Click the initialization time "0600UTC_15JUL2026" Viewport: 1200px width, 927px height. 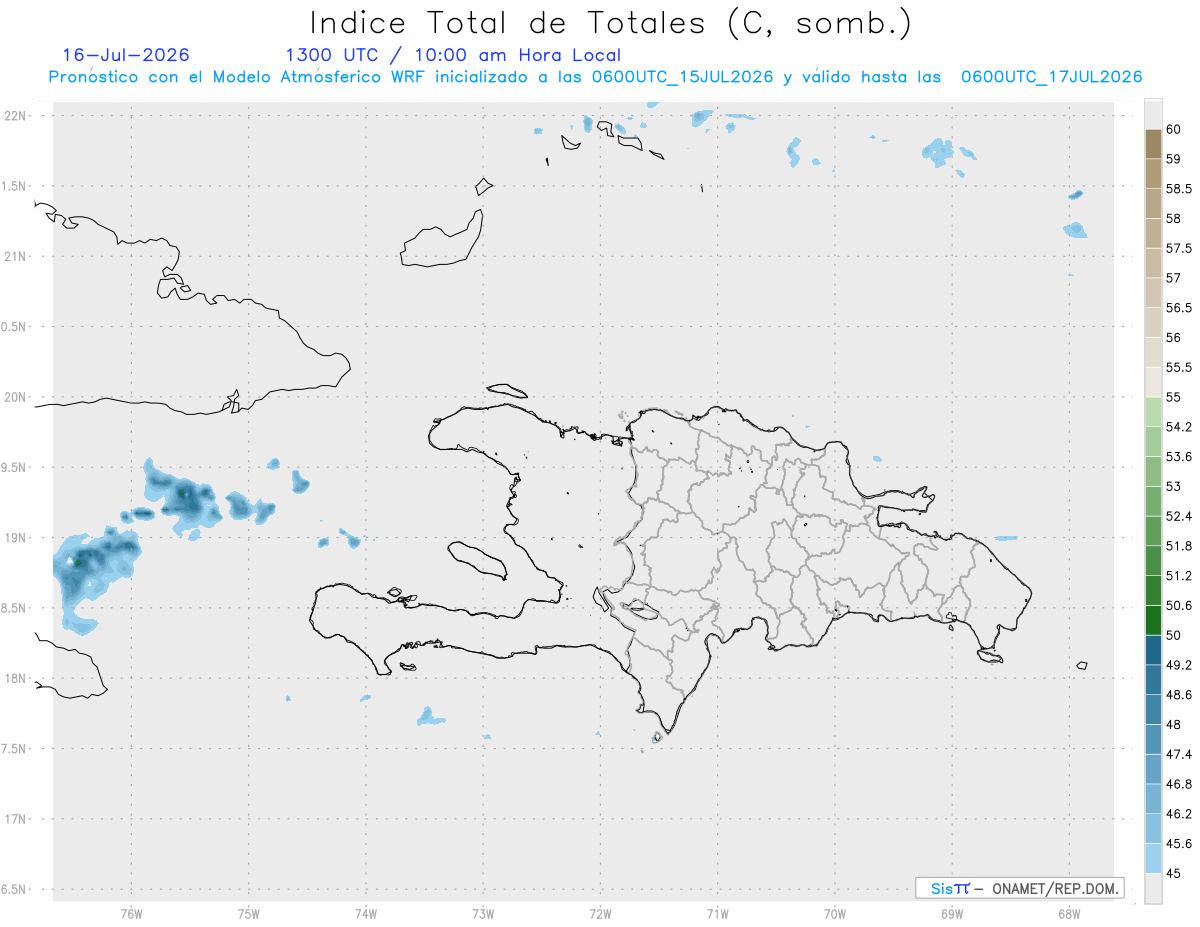click(682, 77)
